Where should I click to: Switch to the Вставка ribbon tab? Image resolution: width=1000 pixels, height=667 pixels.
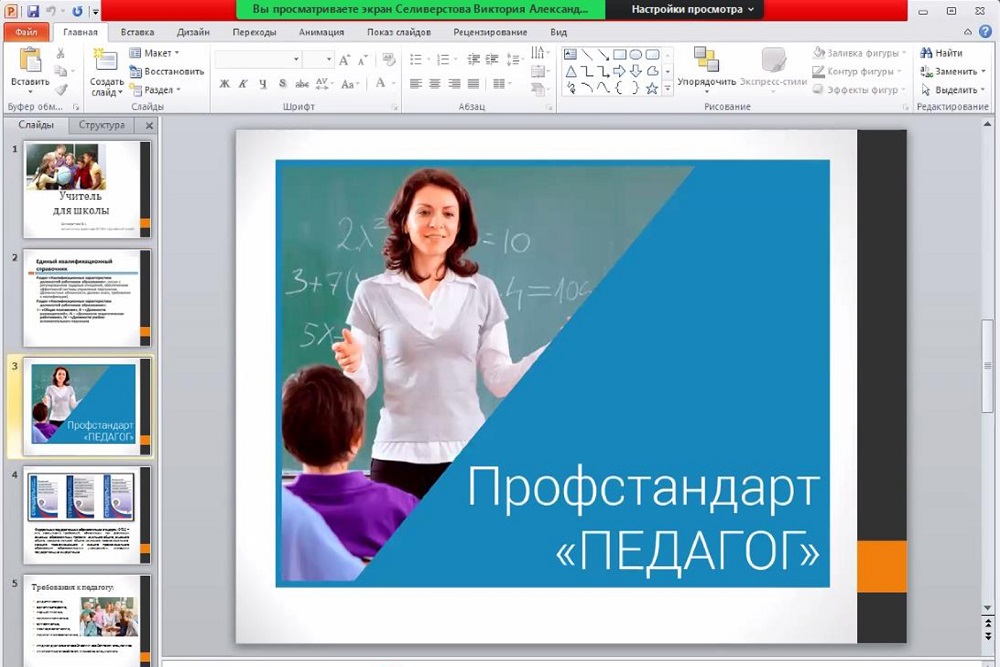(137, 32)
